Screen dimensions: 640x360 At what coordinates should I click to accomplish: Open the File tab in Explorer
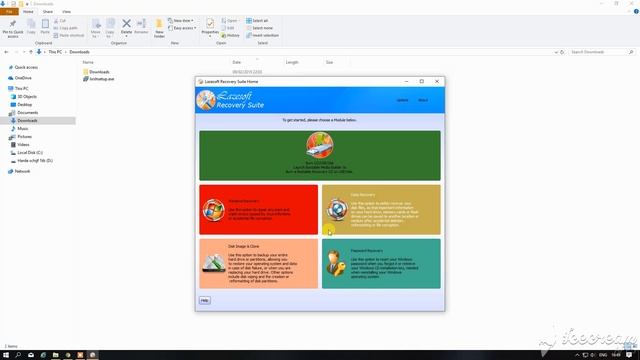[x=9, y=11]
